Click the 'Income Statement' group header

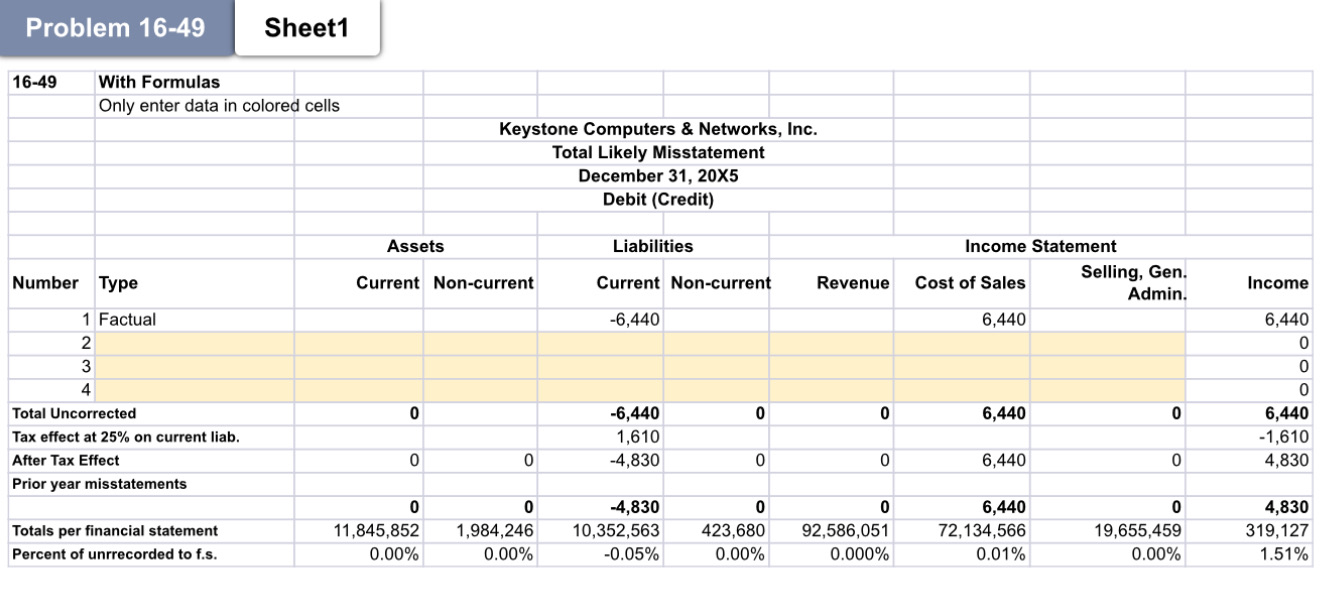(1041, 246)
